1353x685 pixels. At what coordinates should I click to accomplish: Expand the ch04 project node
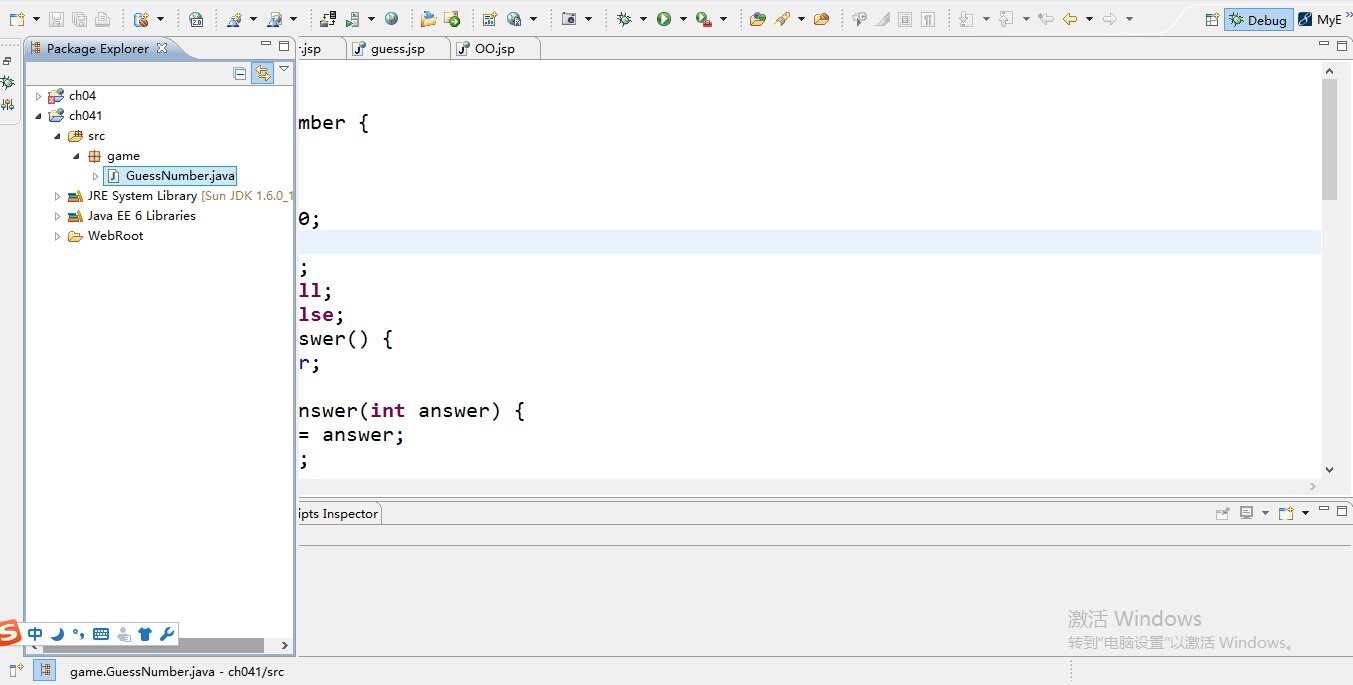click(39, 96)
